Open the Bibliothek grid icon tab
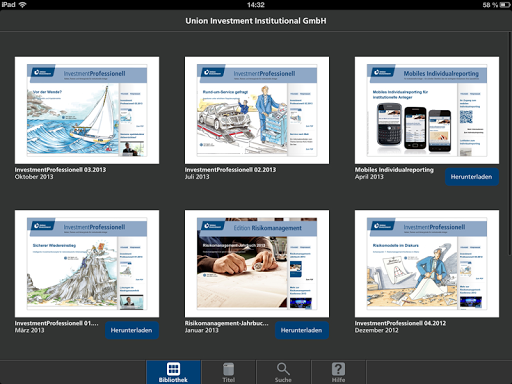 pyautogui.click(x=173, y=372)
